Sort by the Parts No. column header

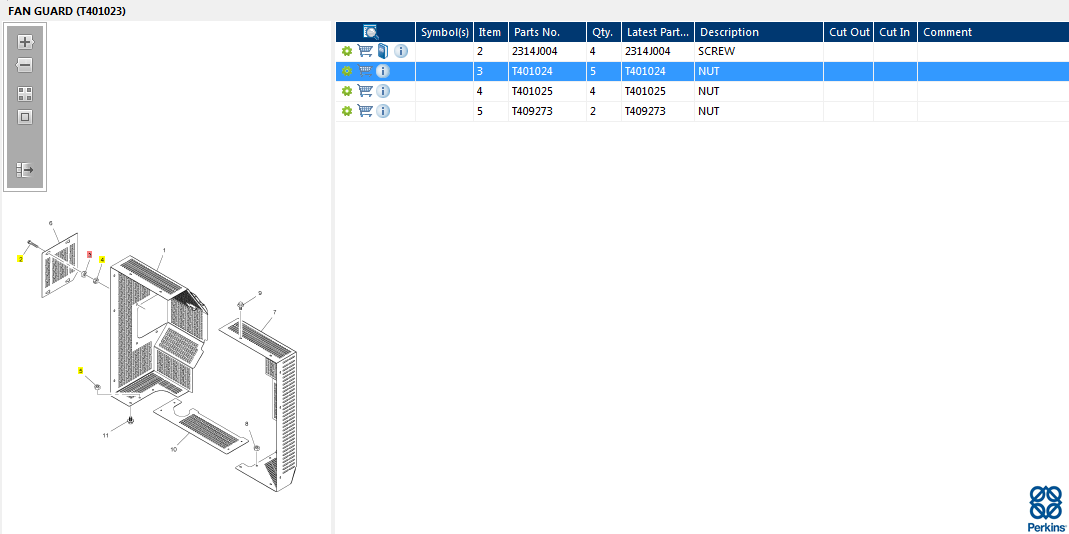547,32
